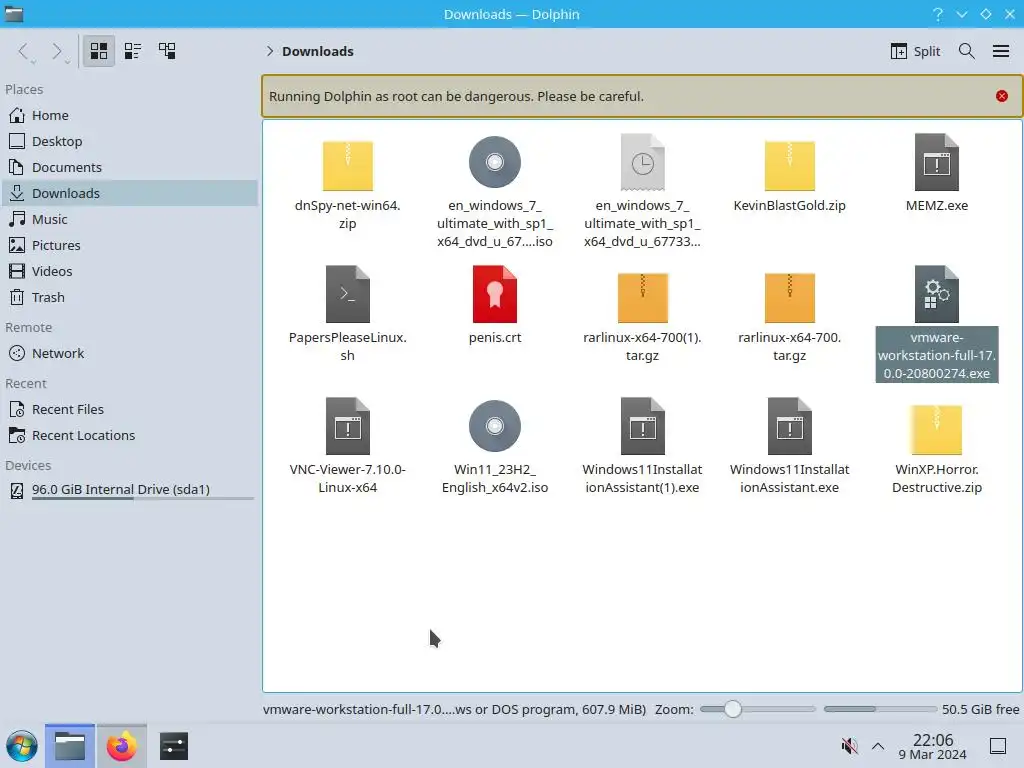Select vmware-workstation-full exe icon
Viewport: 1024px width, 768px height.
coord(936,295)
